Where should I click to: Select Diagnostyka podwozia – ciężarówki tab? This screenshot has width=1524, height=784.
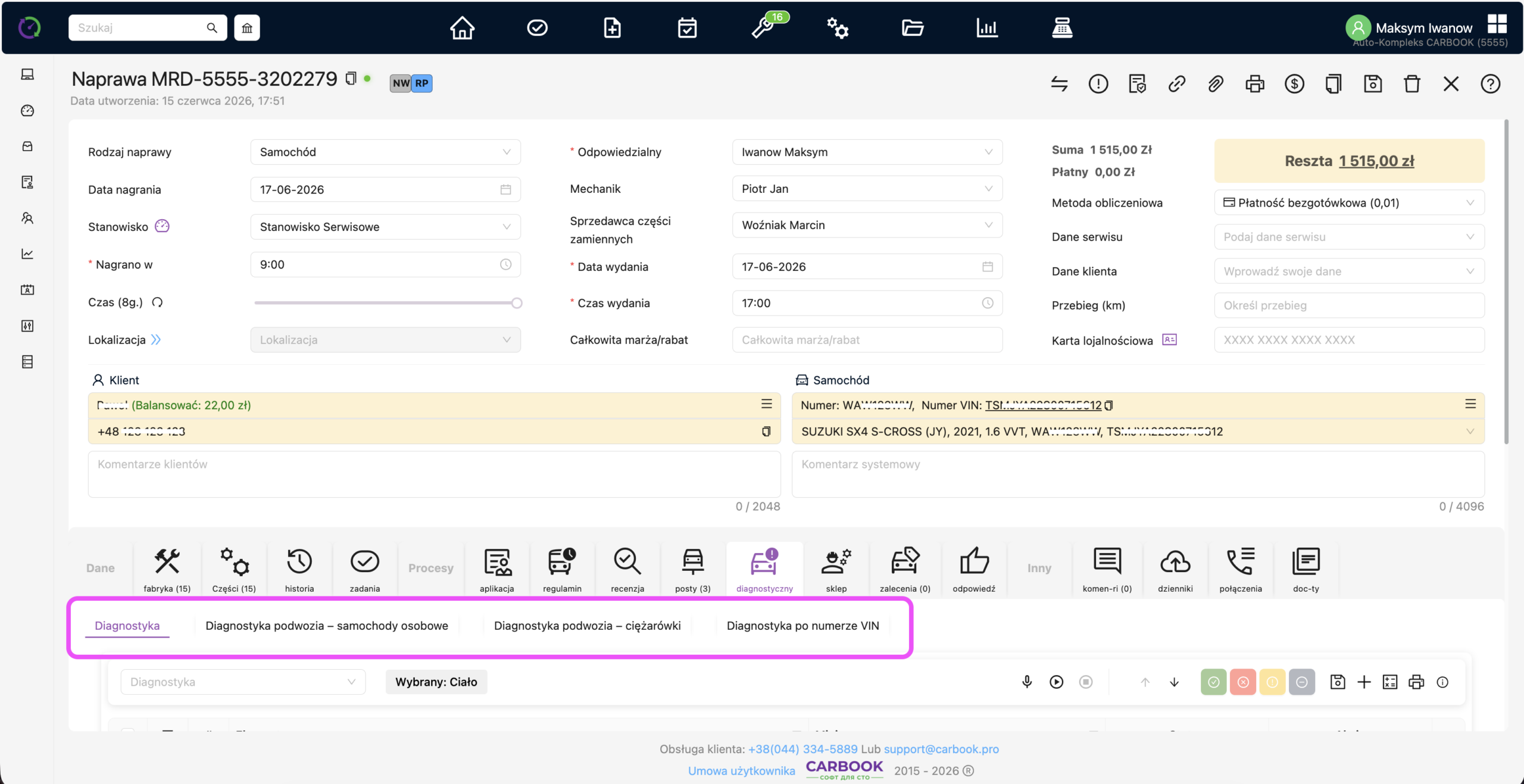point(587,626)
